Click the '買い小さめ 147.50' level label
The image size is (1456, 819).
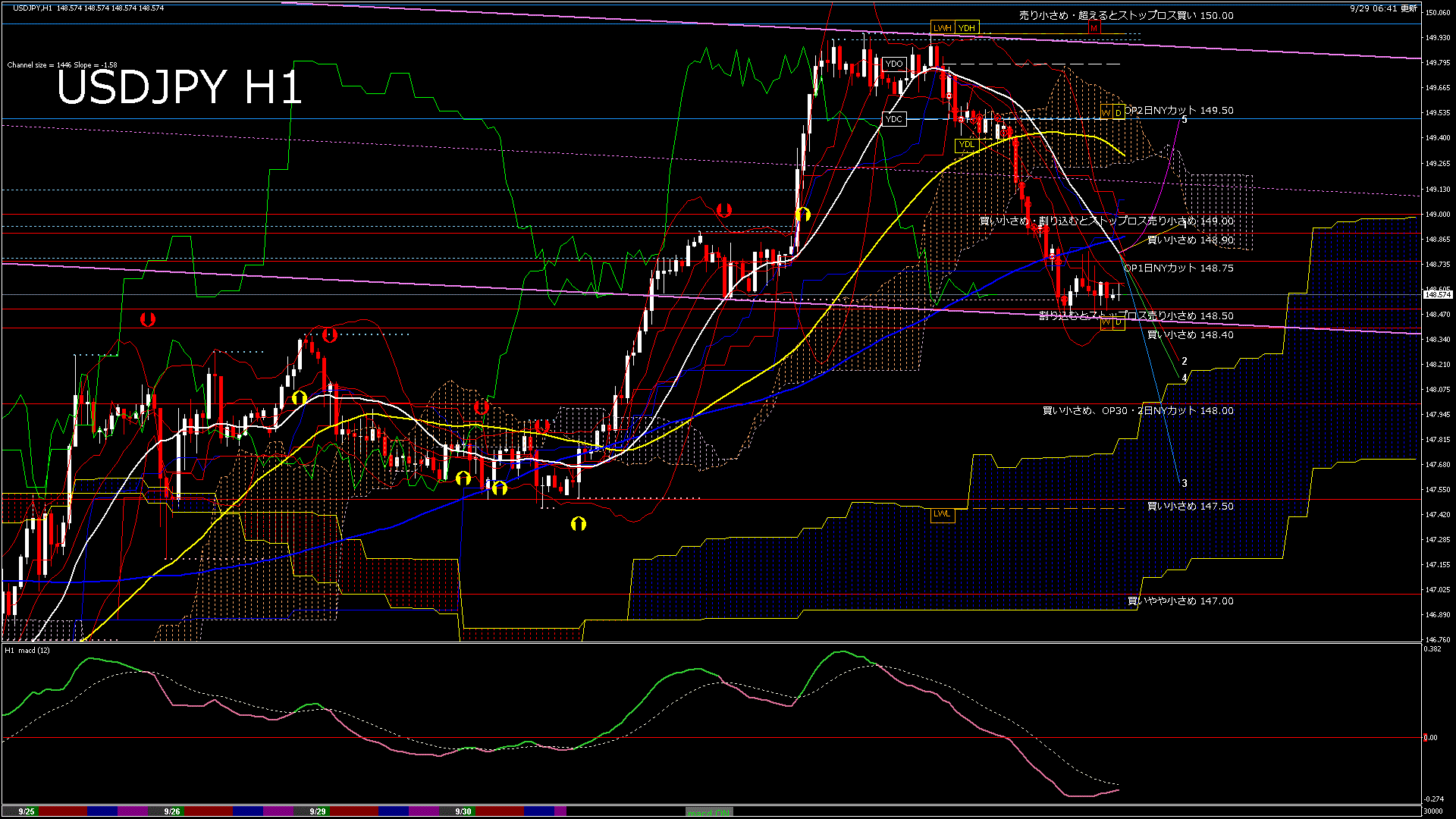tap(1190, 507)
